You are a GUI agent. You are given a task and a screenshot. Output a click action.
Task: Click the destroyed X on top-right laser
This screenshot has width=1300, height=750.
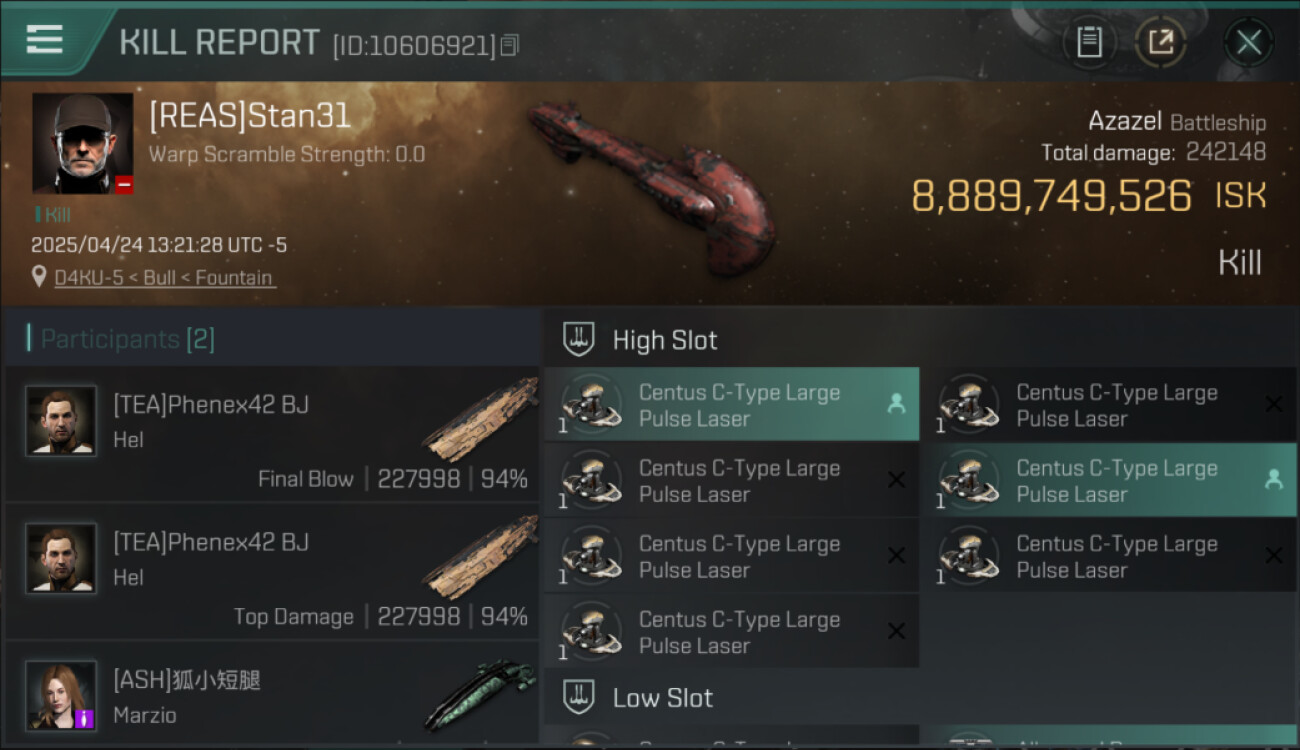point(1273,404)
